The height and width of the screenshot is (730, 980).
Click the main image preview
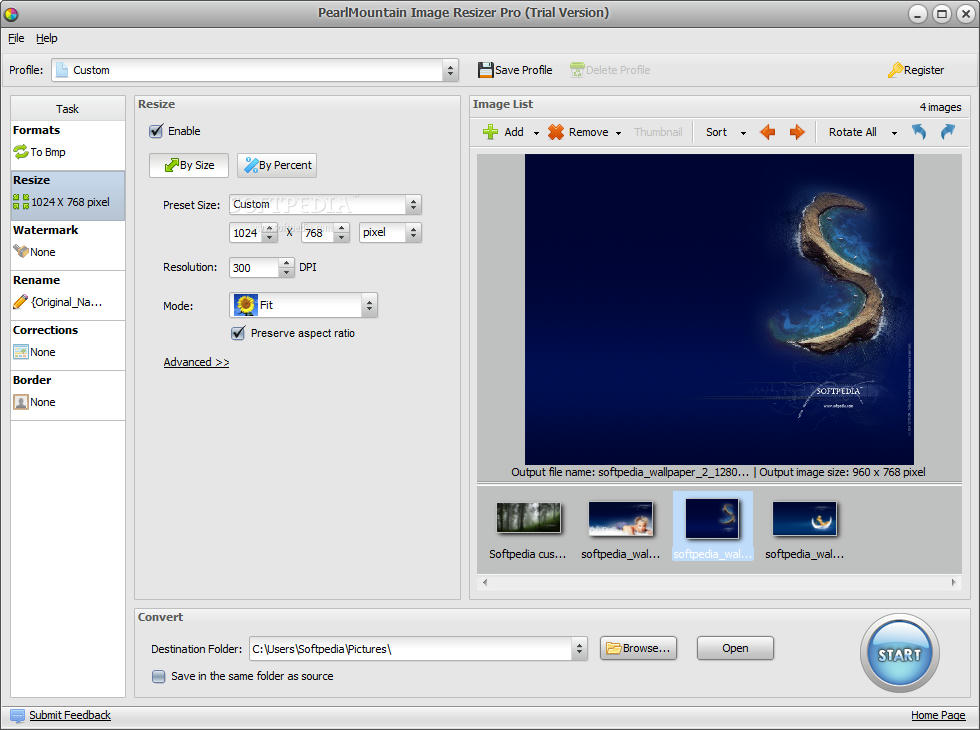pyautogui.click(x=719, y=309)
